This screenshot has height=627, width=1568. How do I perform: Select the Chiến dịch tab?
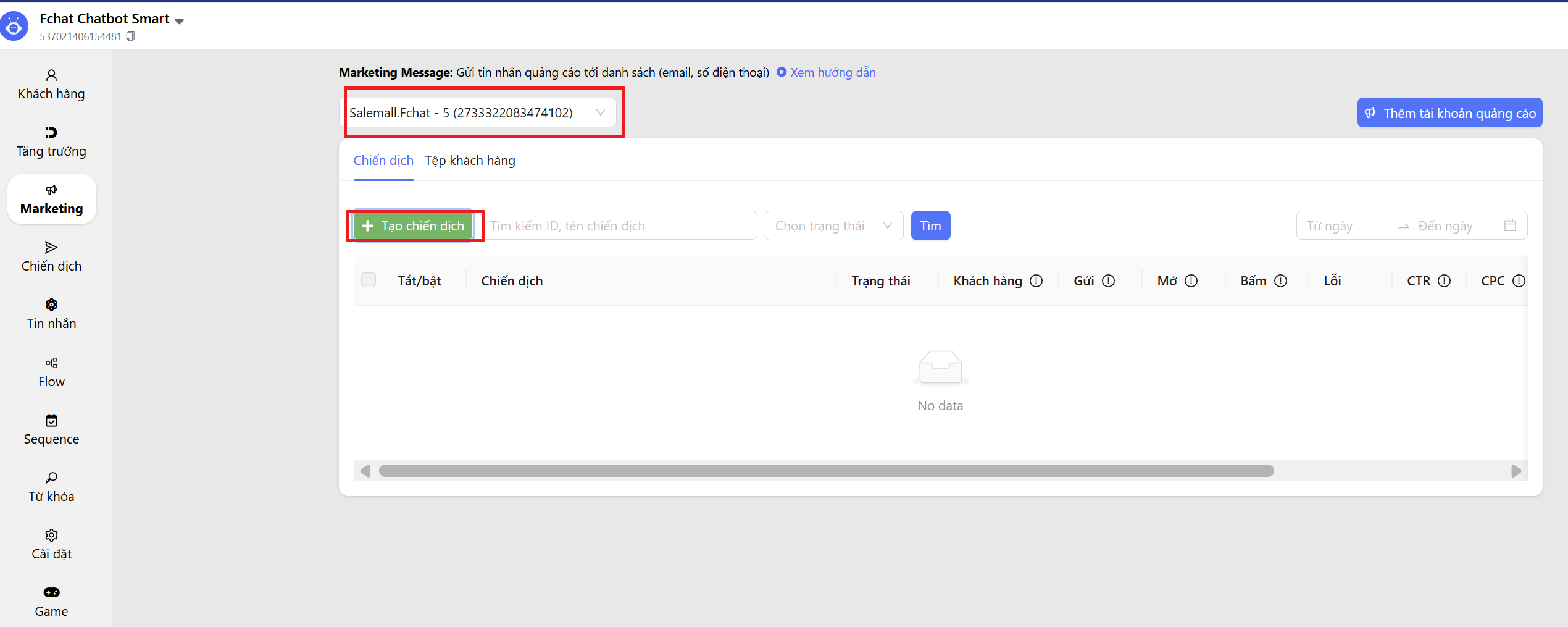coord(383,161)
